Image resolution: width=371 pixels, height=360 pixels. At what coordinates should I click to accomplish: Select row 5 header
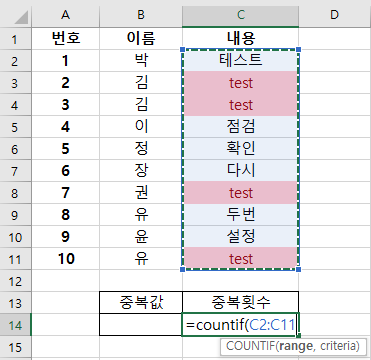tap(15, 127)
